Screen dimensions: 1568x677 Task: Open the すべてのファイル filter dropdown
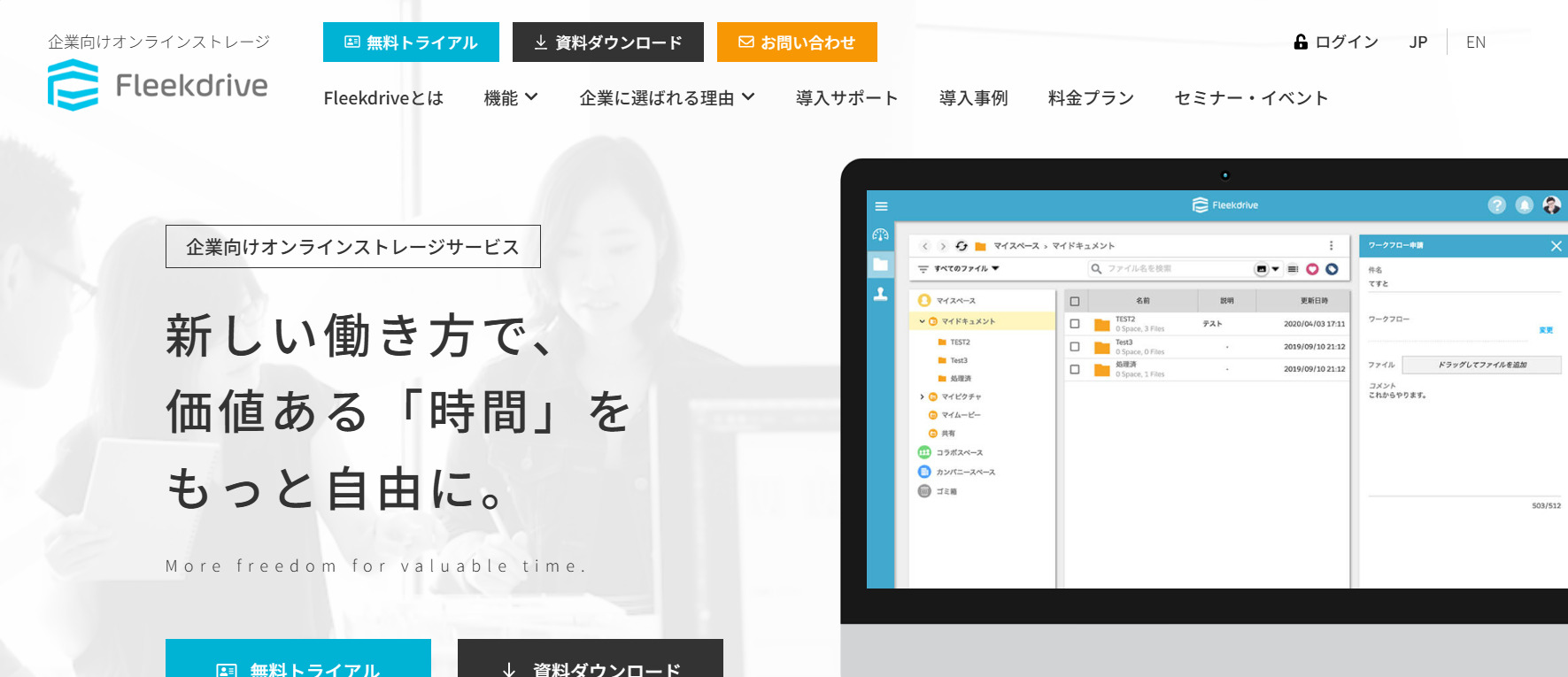click(959, 268)
